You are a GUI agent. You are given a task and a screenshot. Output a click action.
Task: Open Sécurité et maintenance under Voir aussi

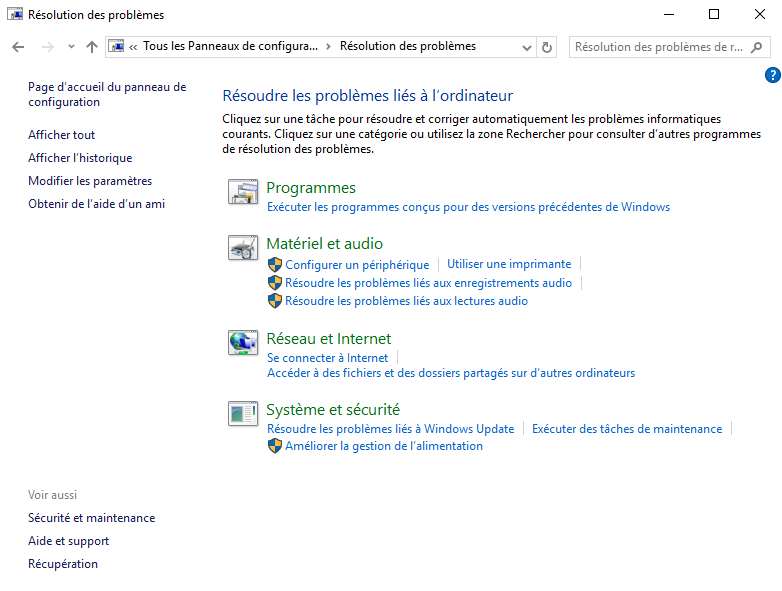(x=92, y=518)
